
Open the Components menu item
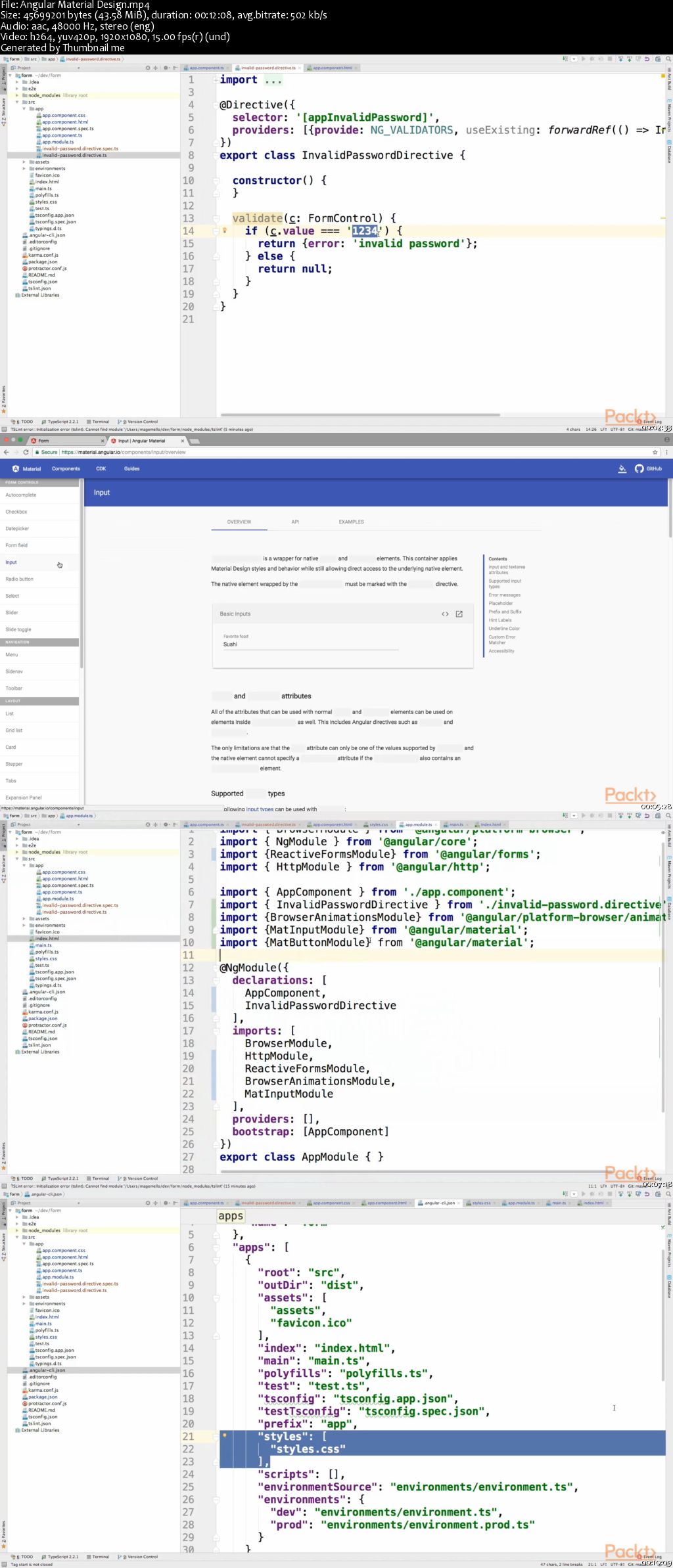pyautogui.click(x=66, y=468)
